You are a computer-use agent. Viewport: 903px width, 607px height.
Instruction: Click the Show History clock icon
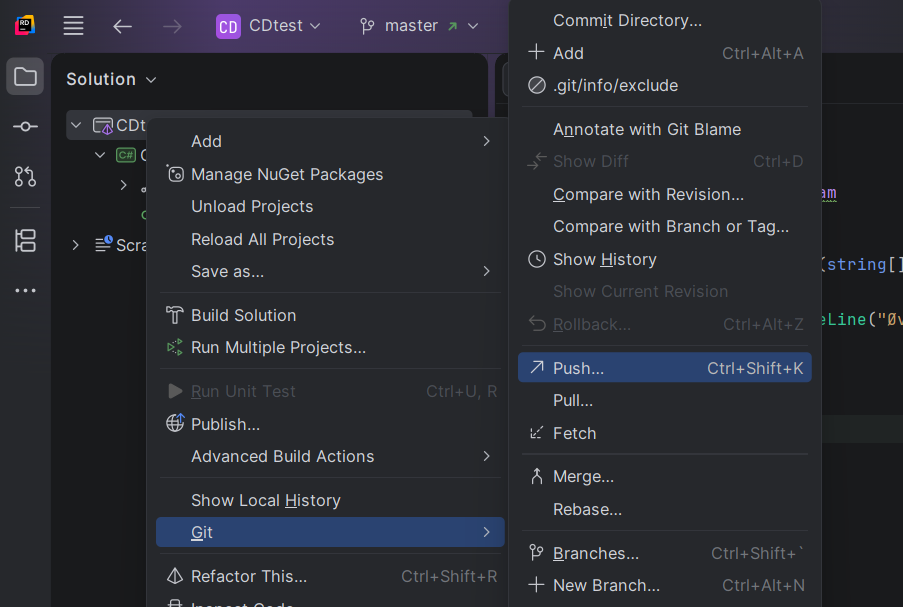(x=537, y=259)
